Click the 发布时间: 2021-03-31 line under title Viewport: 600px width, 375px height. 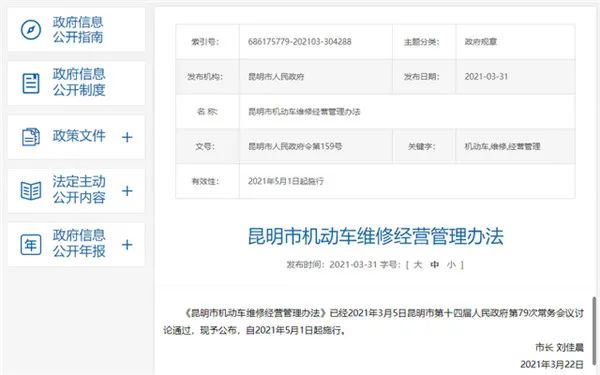(332, 264)
